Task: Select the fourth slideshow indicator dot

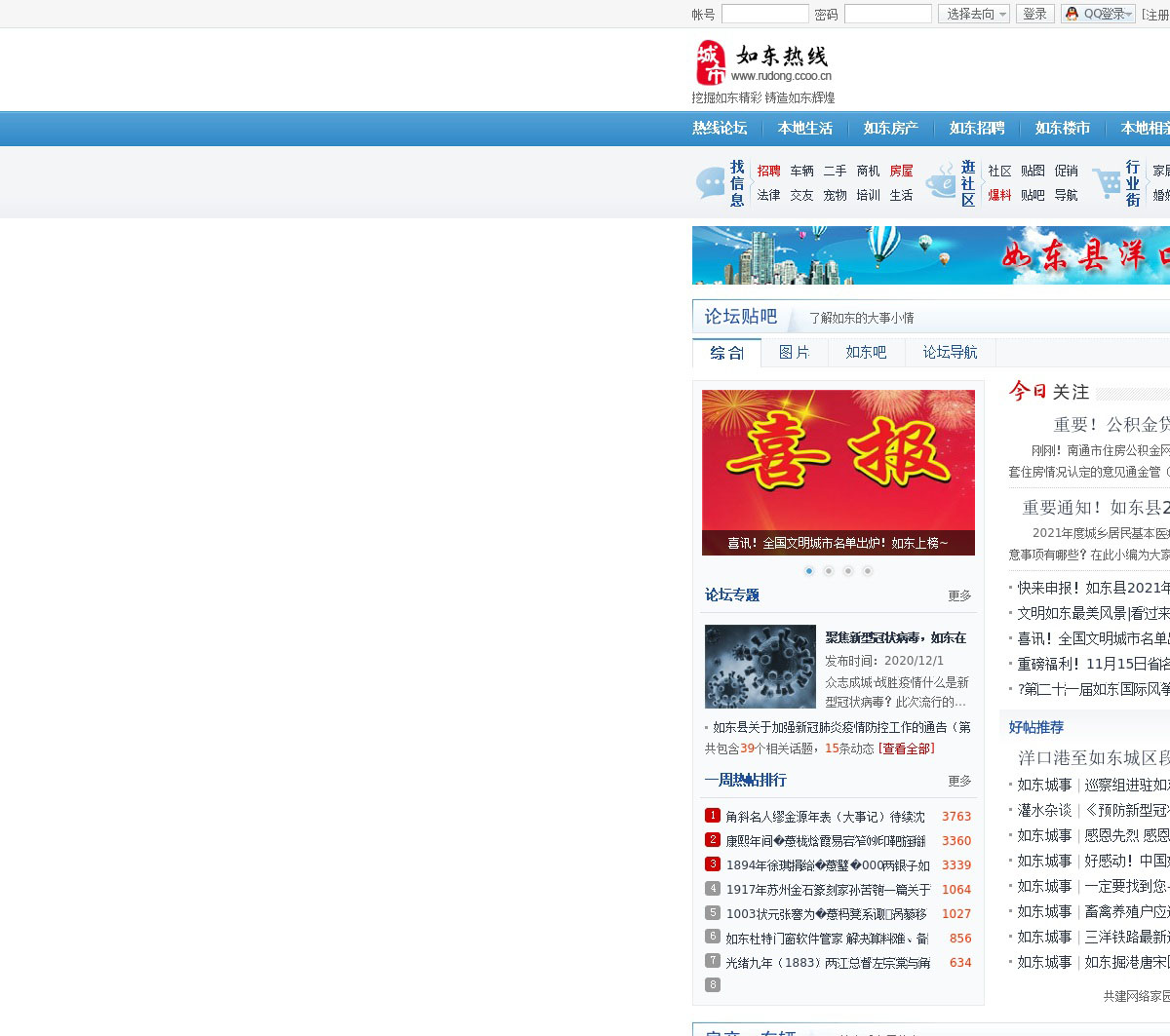Action: click(x=868, y=571)
